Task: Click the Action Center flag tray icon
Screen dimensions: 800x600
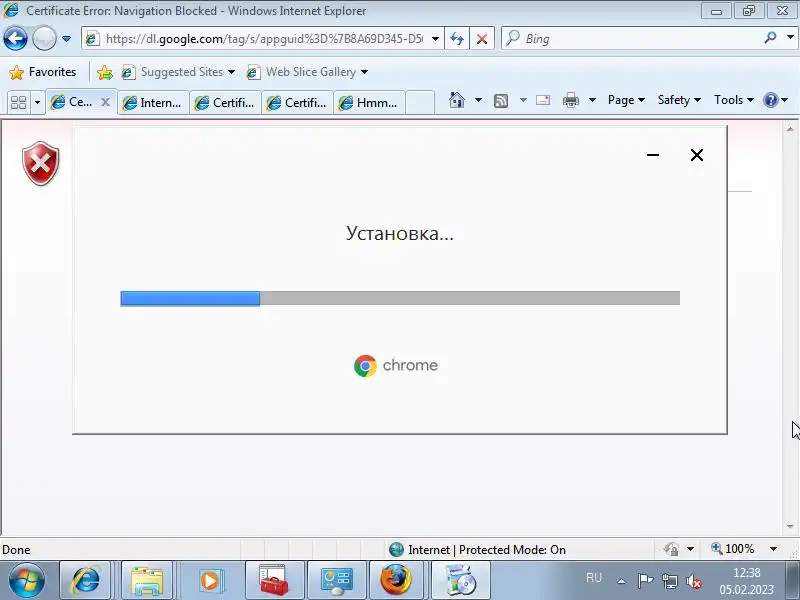Action: (x=645, y=581)
